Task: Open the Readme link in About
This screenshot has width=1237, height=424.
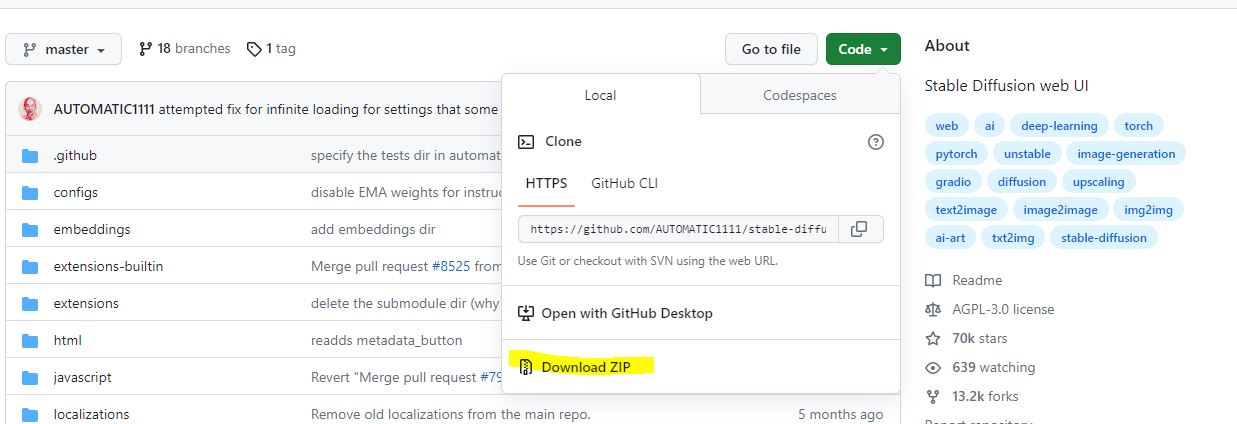Action: click(x=964, y=280)
